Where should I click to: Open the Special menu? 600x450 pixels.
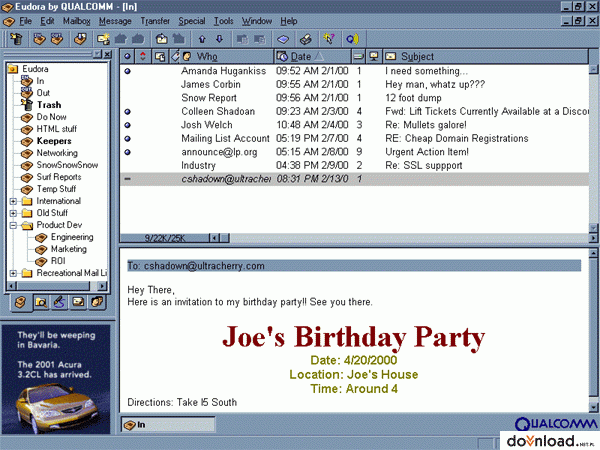(192, 21)
